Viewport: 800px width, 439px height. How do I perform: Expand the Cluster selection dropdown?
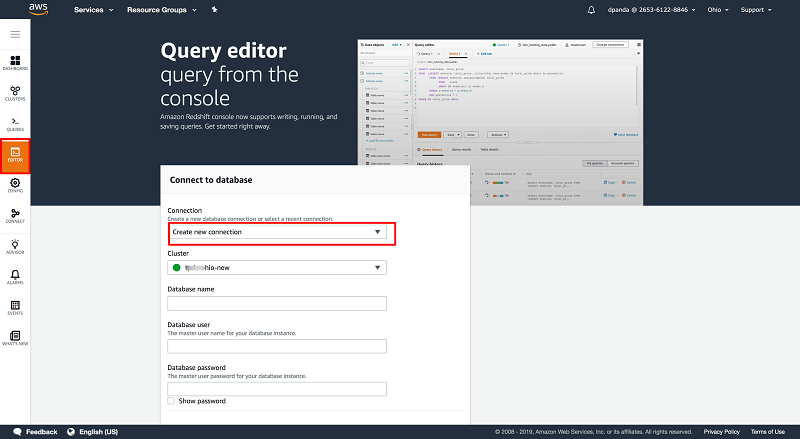tap(277, 268)
